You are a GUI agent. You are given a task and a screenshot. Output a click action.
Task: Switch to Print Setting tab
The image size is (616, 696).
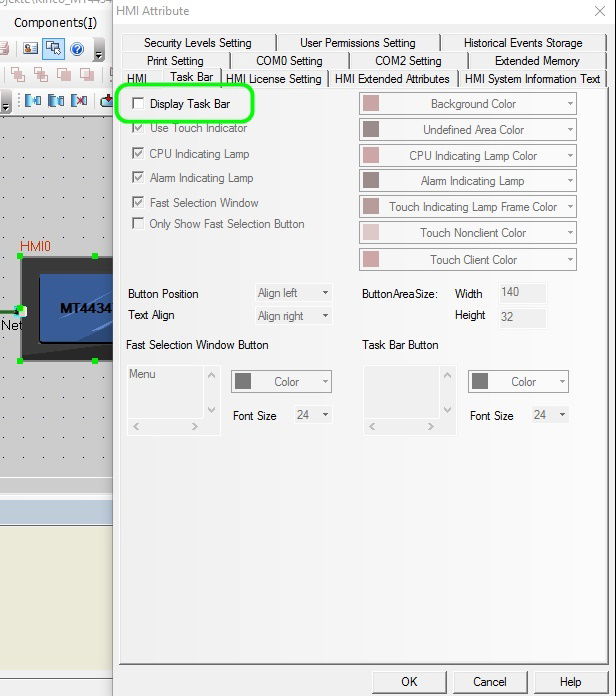coord(175,61)
